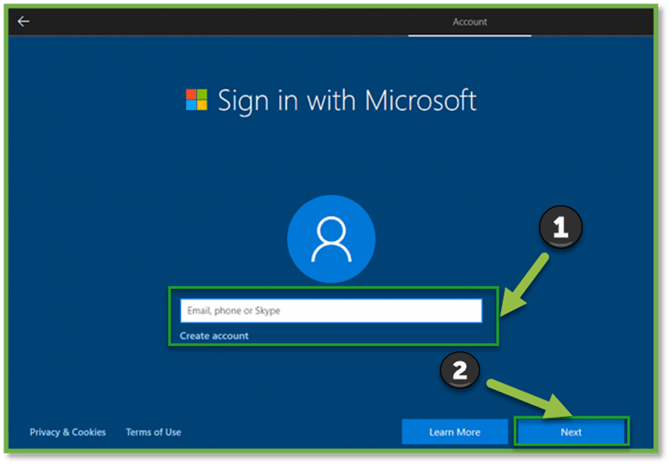Click the number 2 callout badge
Image resolution: width=670 pixels, height=465 pixels.
[x=460, y=371]
